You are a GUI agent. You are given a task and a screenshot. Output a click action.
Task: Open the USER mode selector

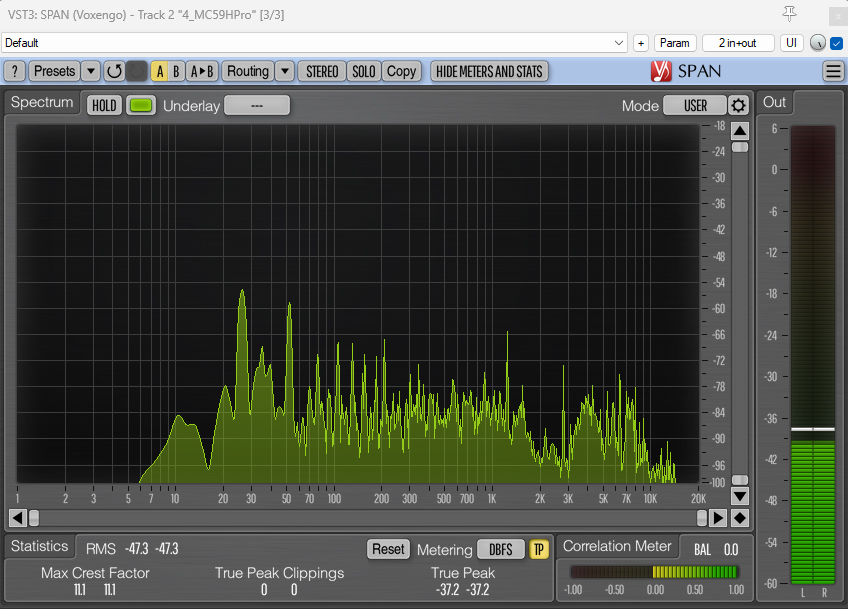[x=695, y=106]
